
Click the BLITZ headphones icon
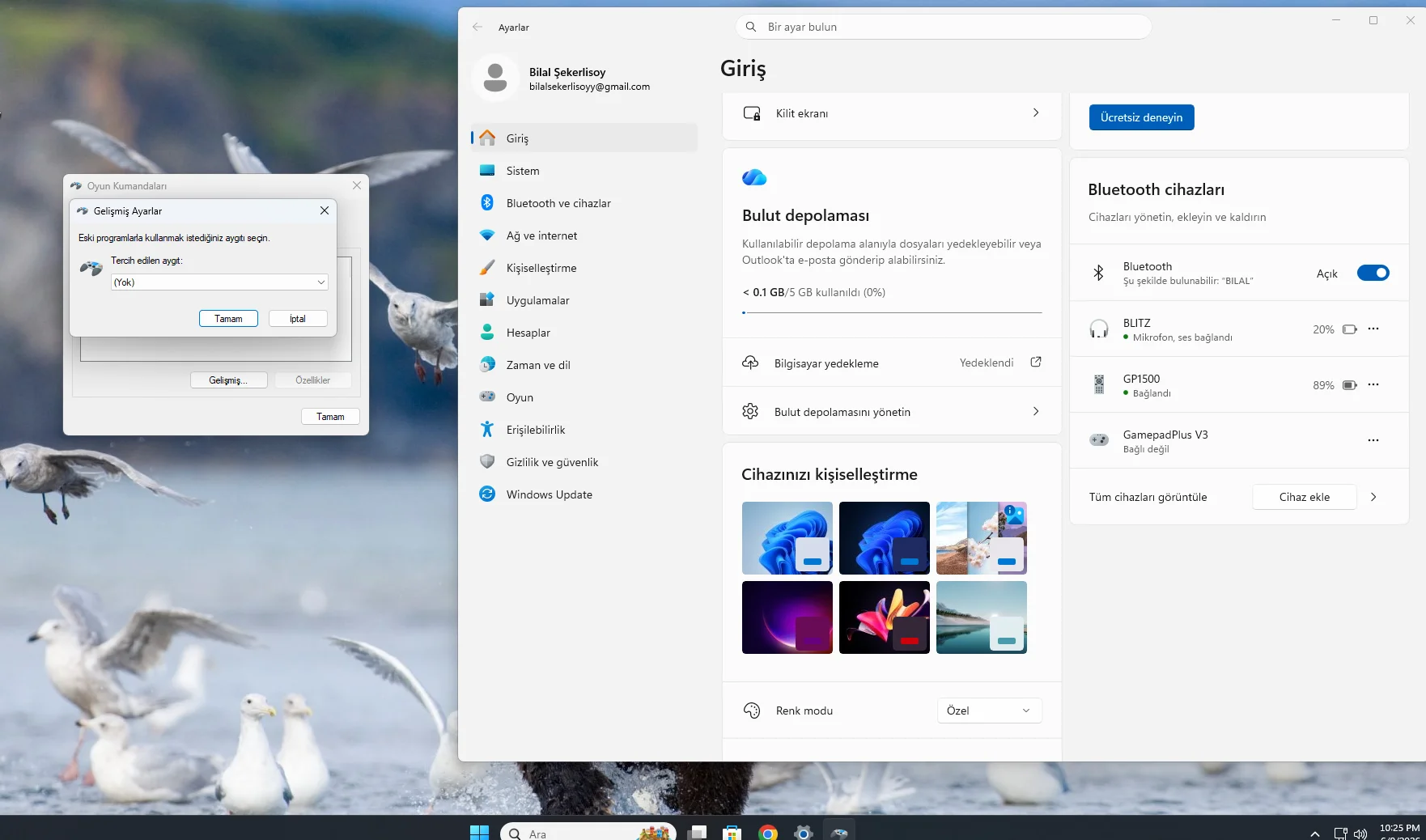click(x=1099, y=329)
